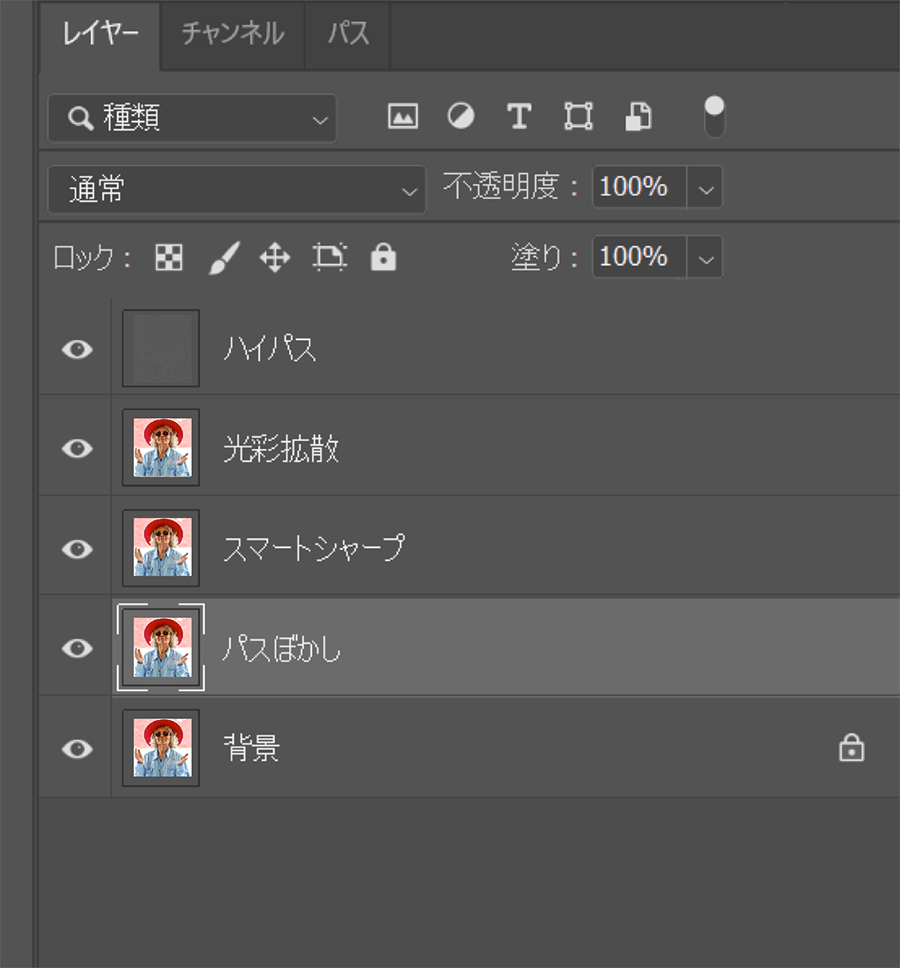Click the 不透明度 label
The width and height of the screenshot is (900, 968).
pos(510,186)
